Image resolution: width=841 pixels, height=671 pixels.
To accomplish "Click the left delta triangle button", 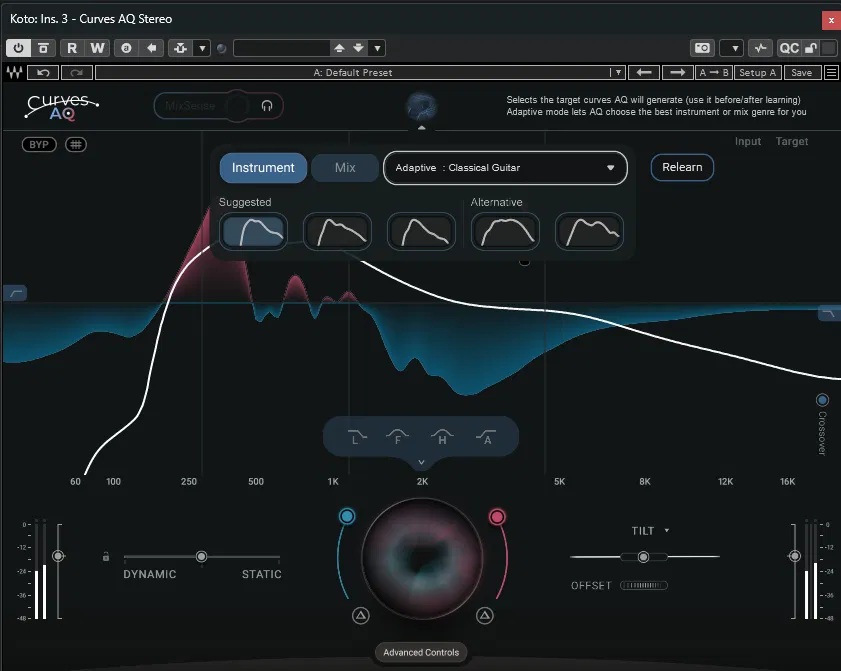I will click(x=360, y=615).
